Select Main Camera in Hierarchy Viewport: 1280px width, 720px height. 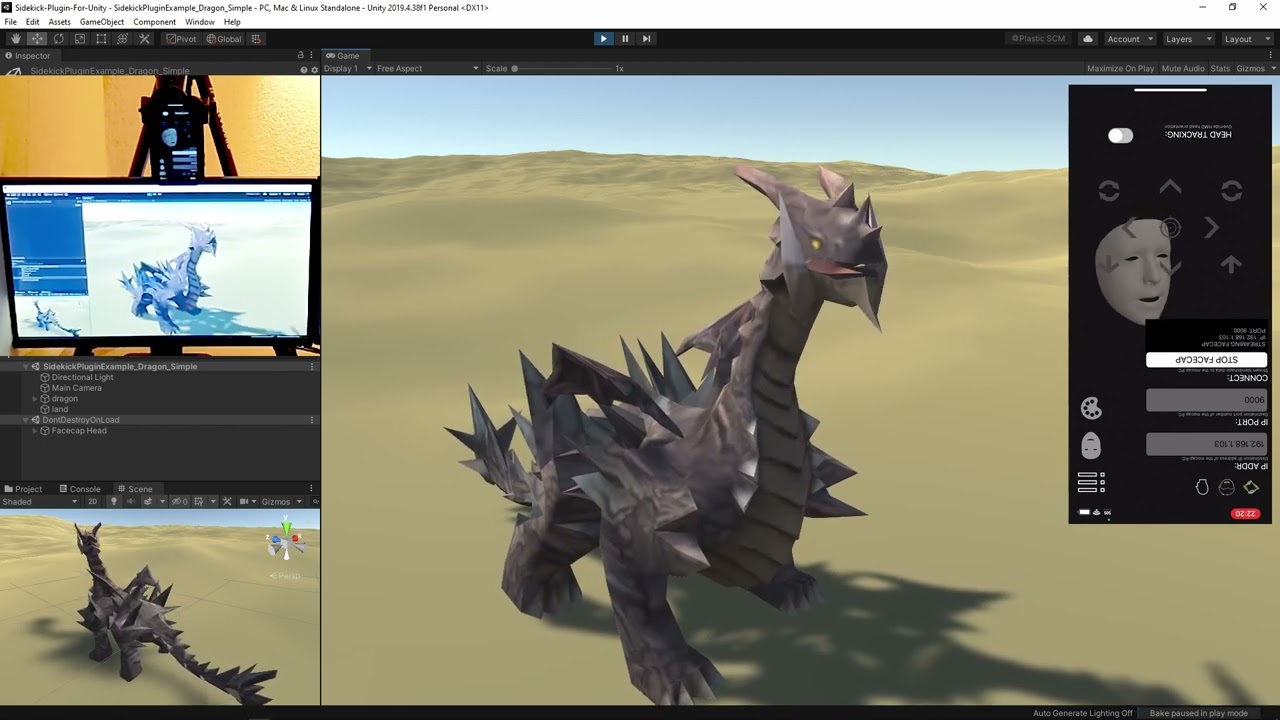tap(77, 388)
